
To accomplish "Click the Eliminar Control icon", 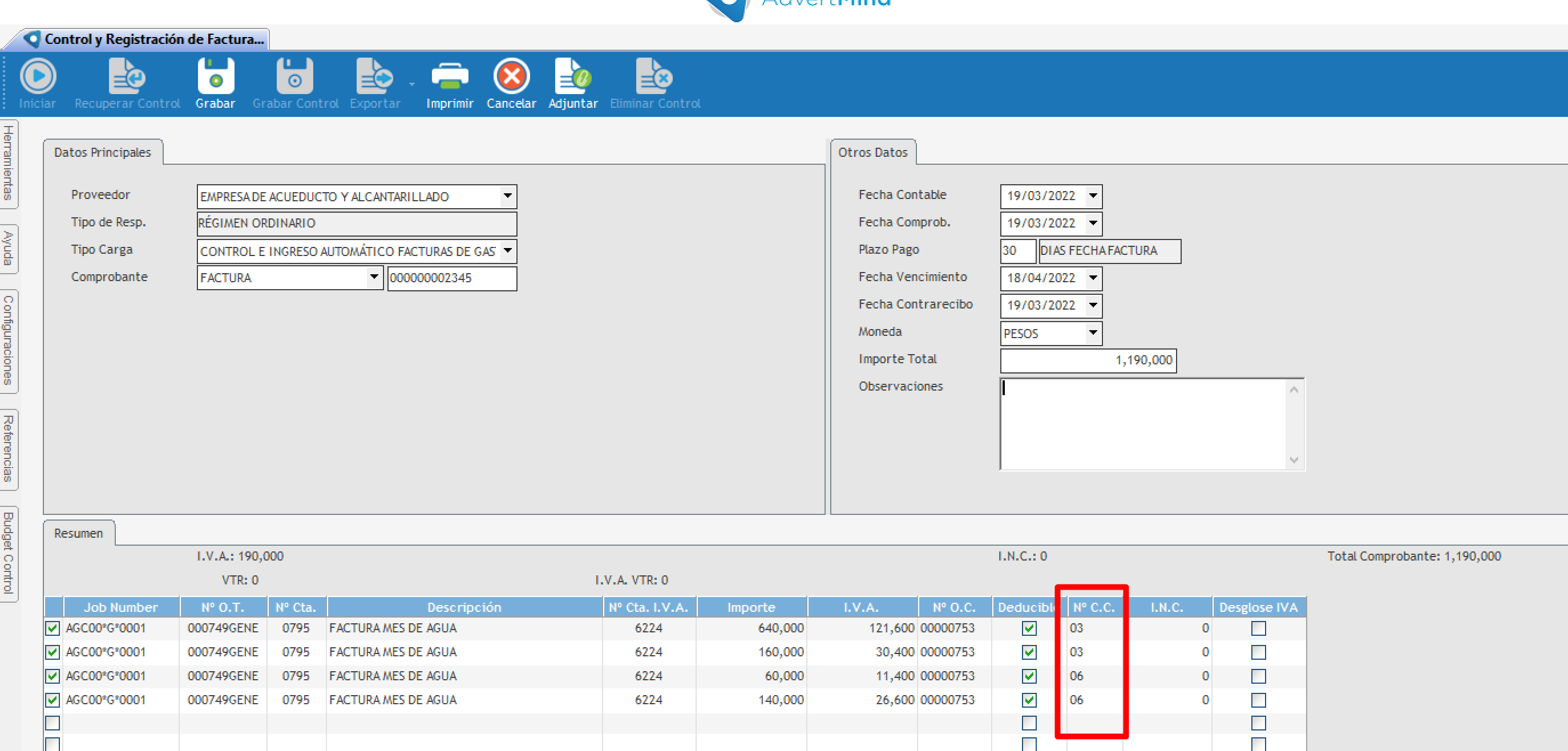I will pos(654,76).
